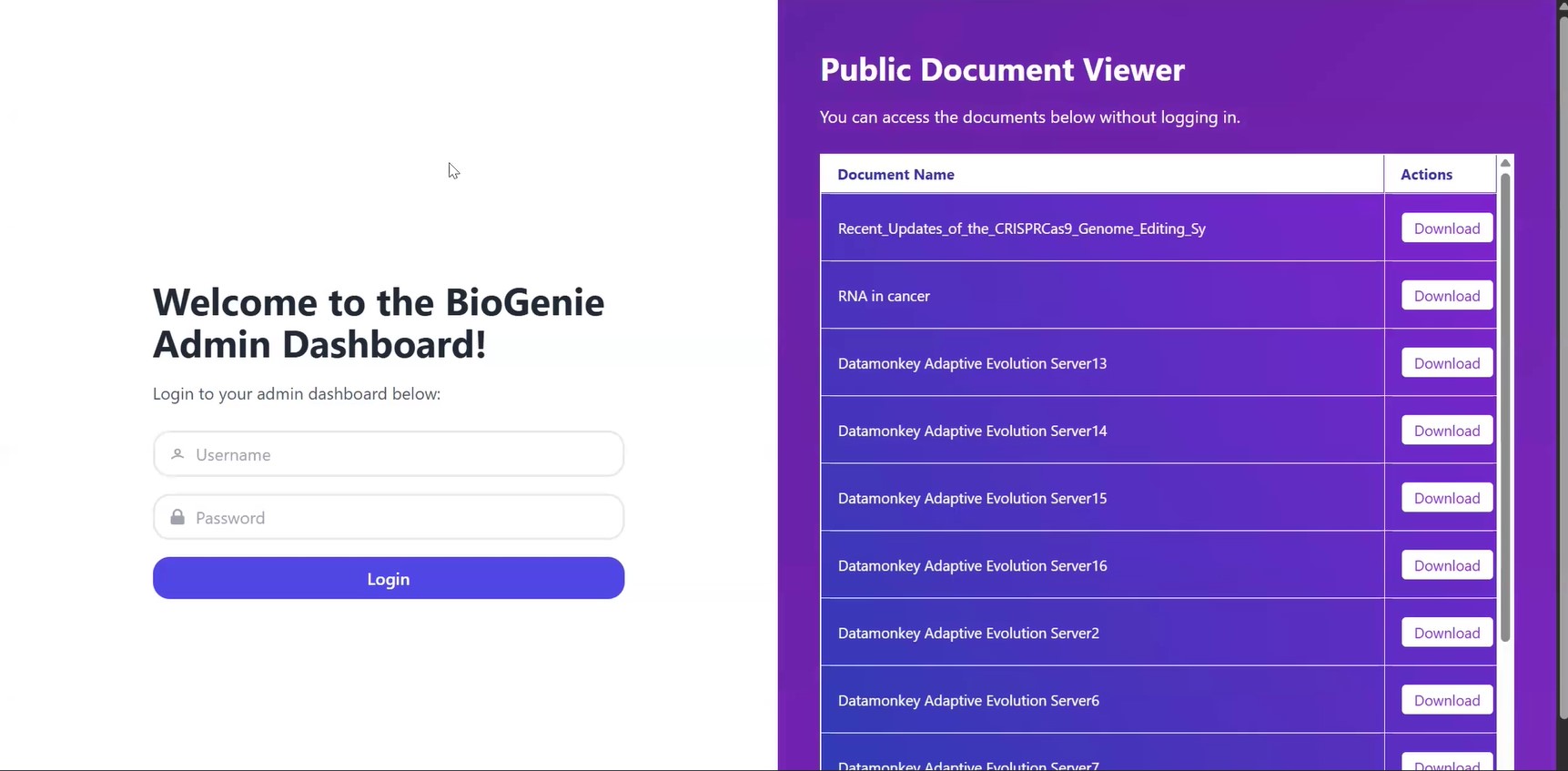The width and height of the screenshot is (1568, 771).
Task: Click the Password input field
Action: 389,516
